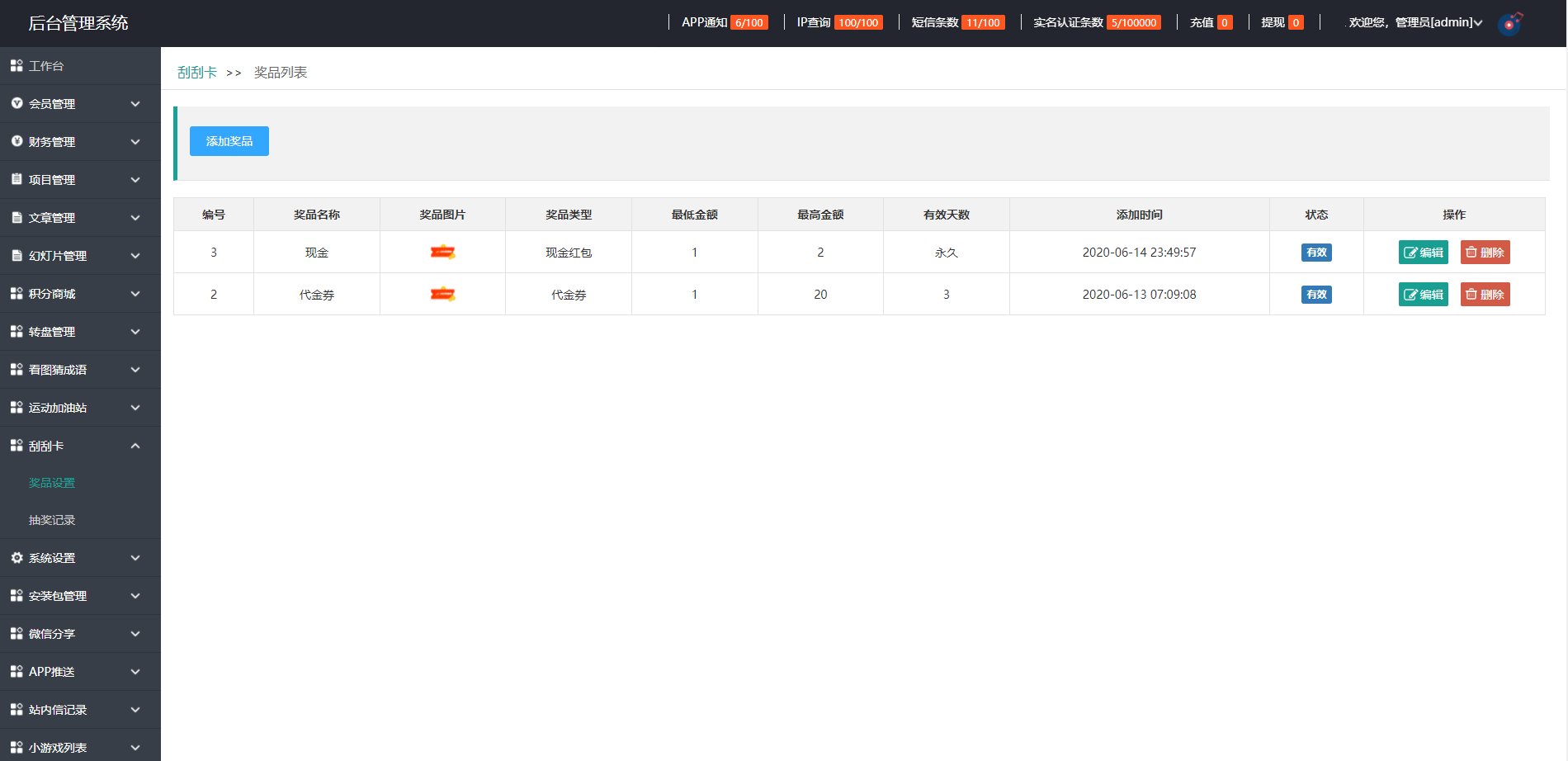Open 提现 counter in header
The height and width of the screenshot is (761, 1568).
click(1282, 22)
